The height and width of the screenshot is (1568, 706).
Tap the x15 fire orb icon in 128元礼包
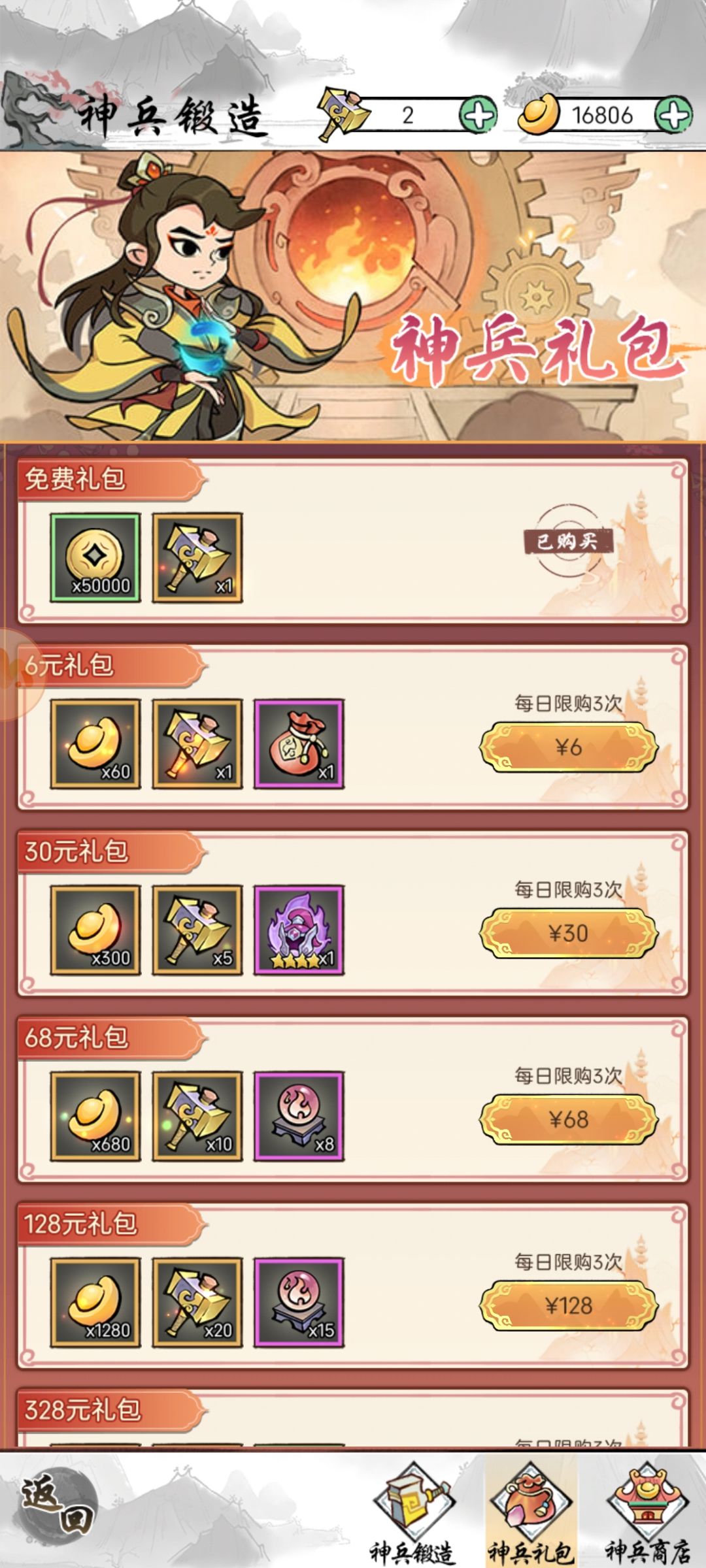(x=299, y=1302)
